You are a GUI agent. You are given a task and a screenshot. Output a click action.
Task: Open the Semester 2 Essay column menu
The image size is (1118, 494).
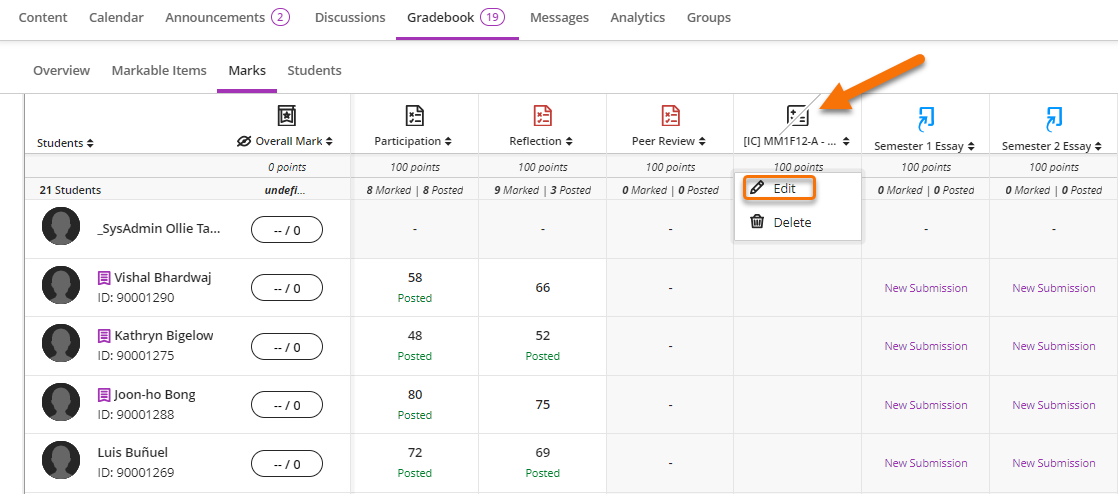click(1098, 146)
